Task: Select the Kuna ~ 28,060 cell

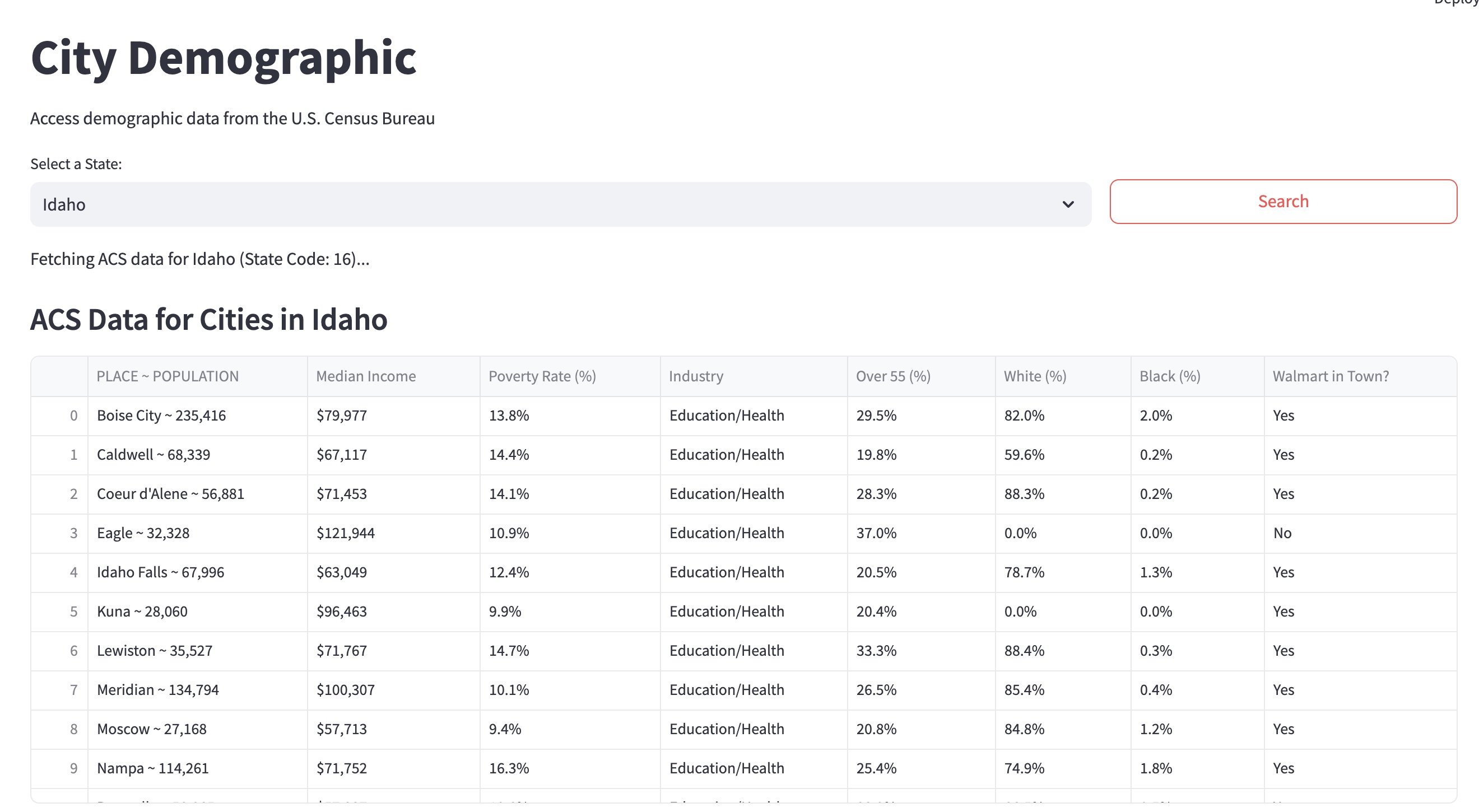Action: tap(198, 612)
